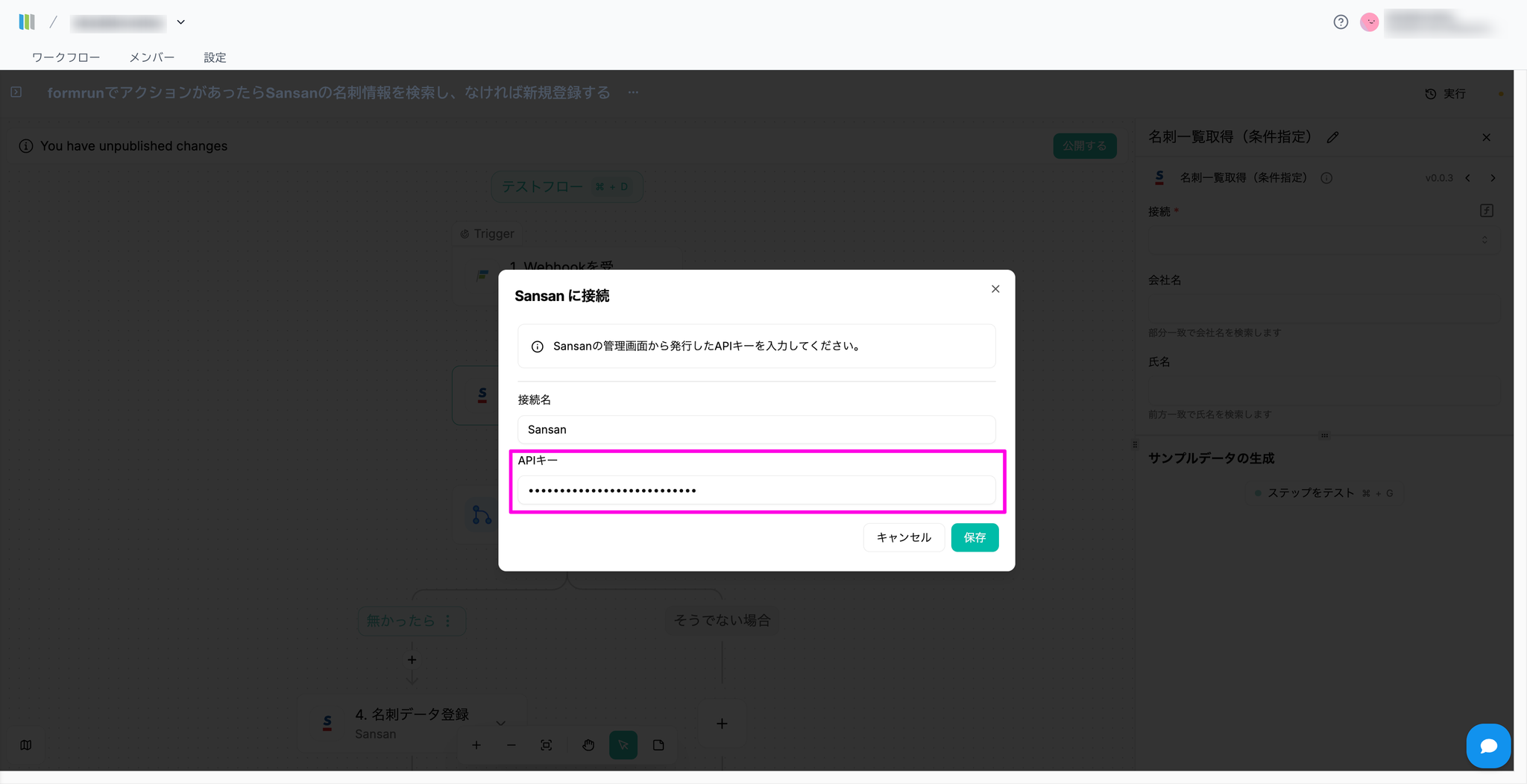Click the workflow title starting with formrunでアクション
The image size is (1527, 784).
(329, 92)
